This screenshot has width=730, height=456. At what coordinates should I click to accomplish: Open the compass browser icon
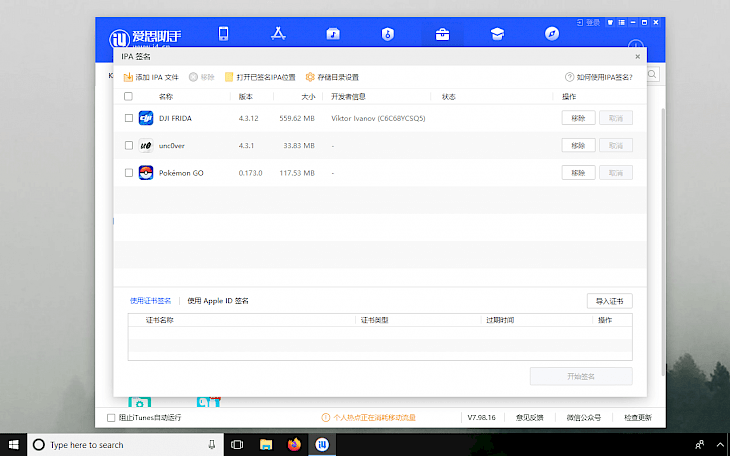pyautogui.click(x=552, y=34)
